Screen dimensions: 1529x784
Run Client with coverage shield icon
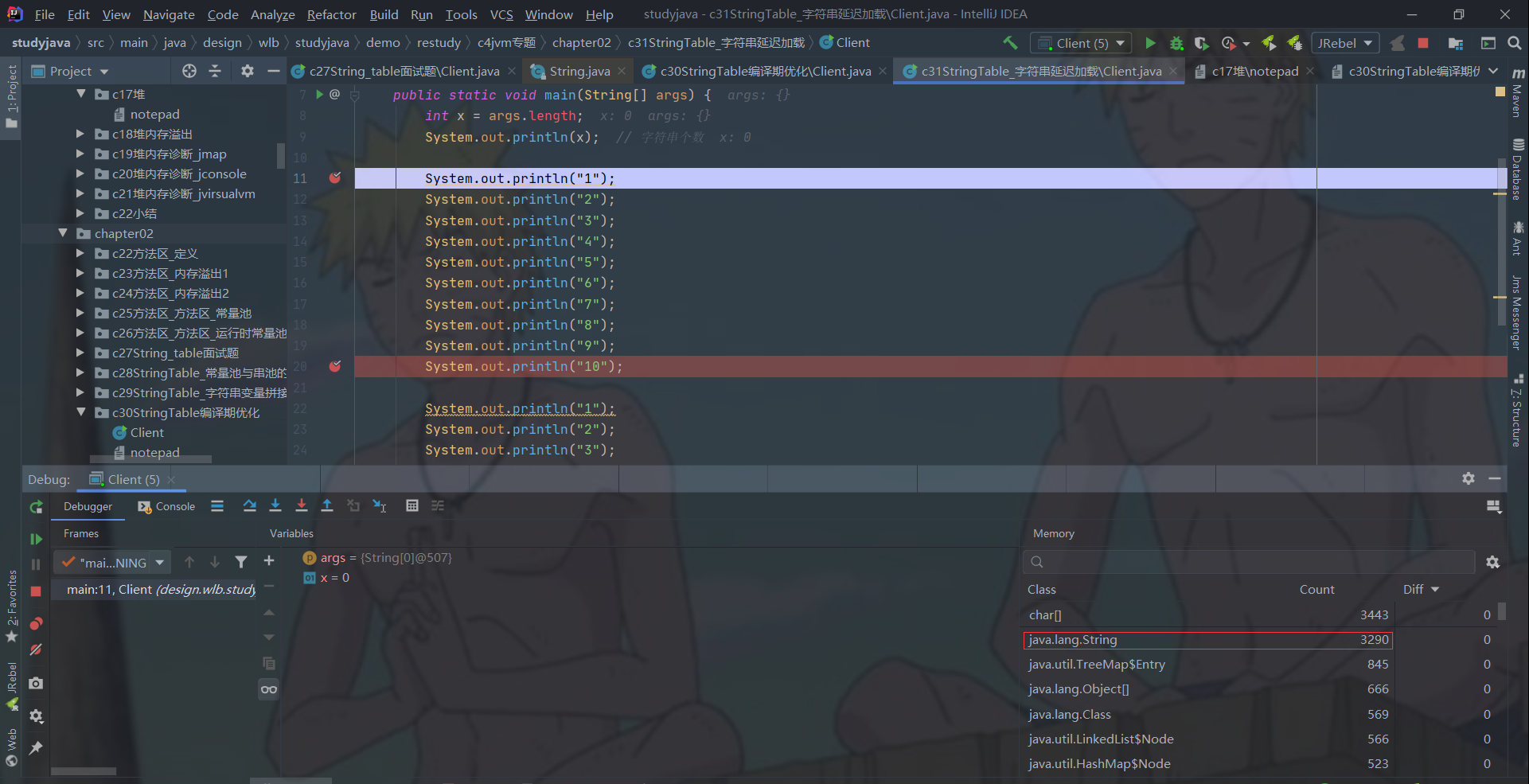tap(1202, 43)
